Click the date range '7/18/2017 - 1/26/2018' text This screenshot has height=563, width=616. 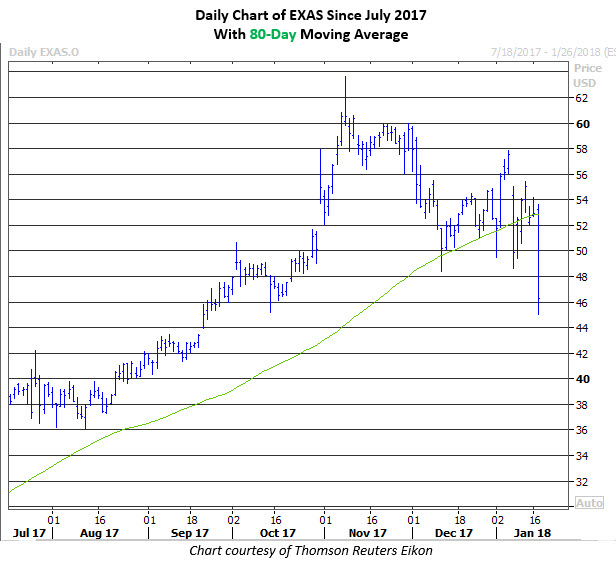pyautogui.click(x=546, y=52)
